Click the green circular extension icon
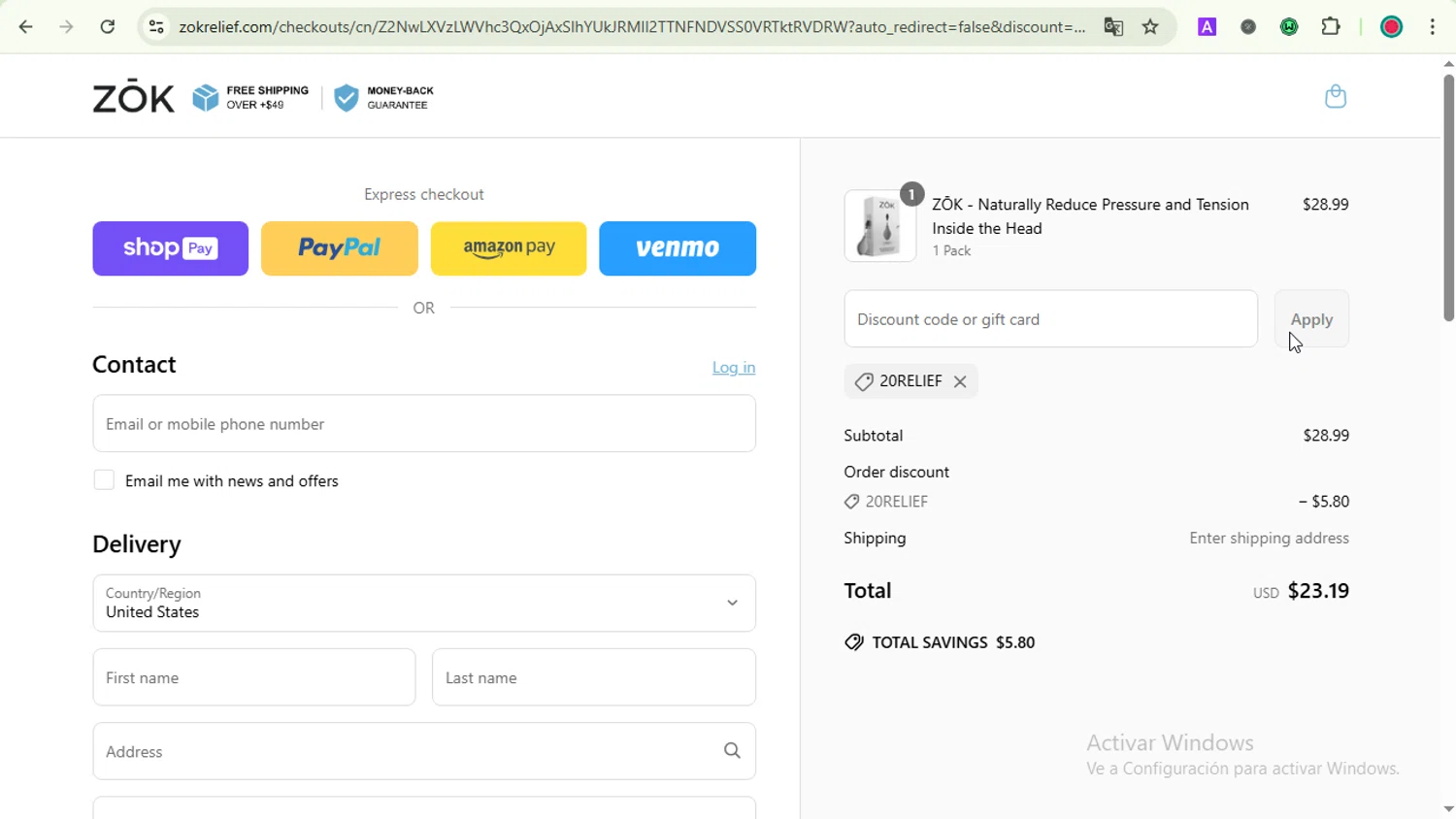Viewport: 1456px width, 819px height. 1289,27
